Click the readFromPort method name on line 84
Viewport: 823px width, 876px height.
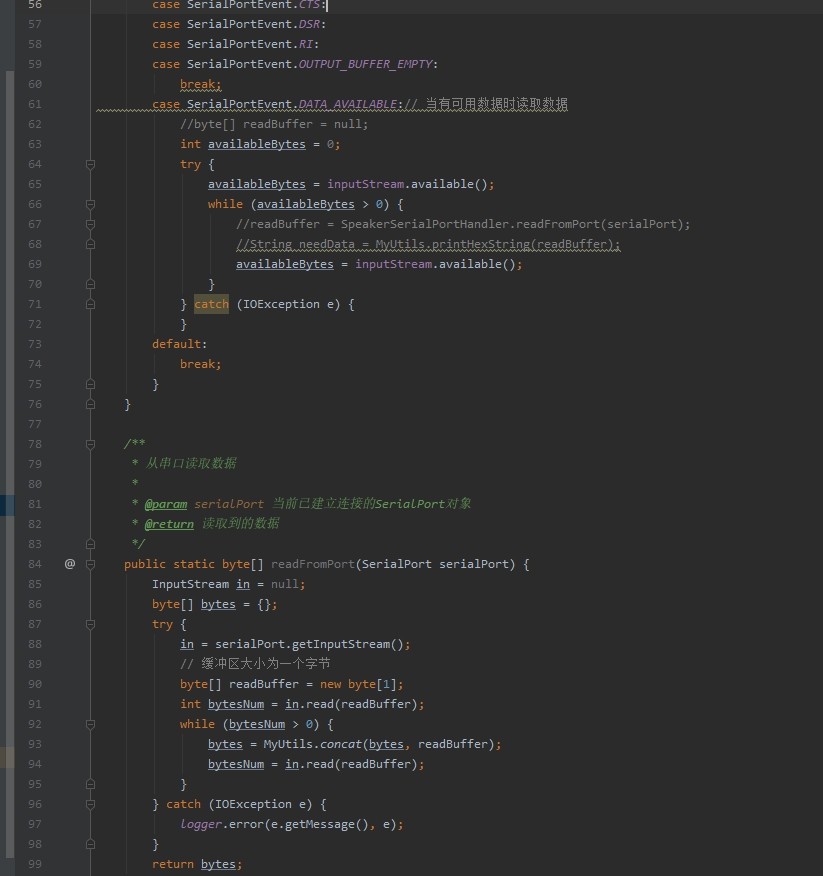coord(313,564)
